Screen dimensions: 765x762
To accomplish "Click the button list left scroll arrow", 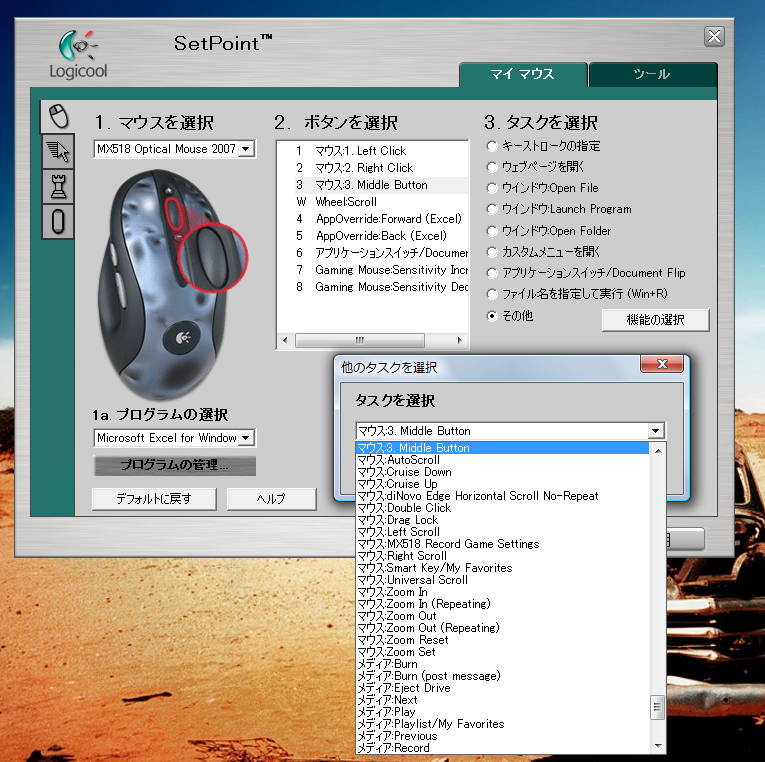I will (x=285, y=340).
